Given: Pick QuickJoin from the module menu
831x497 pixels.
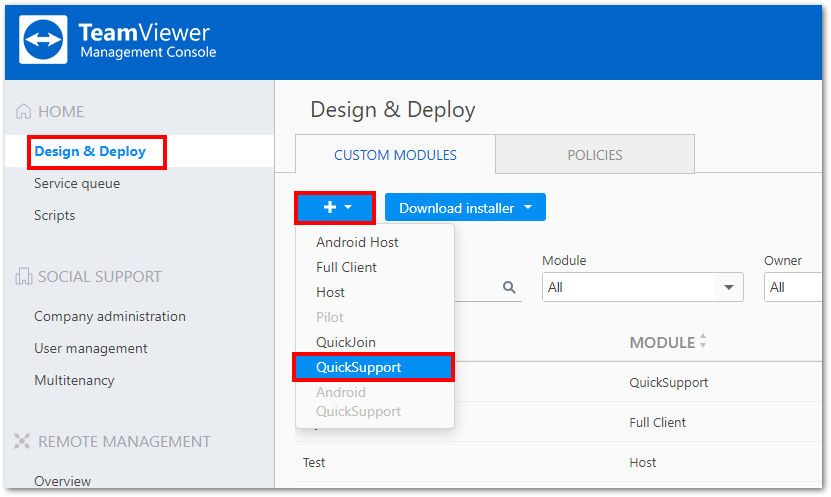Looking at the screenshot, I should pos(346,342).
